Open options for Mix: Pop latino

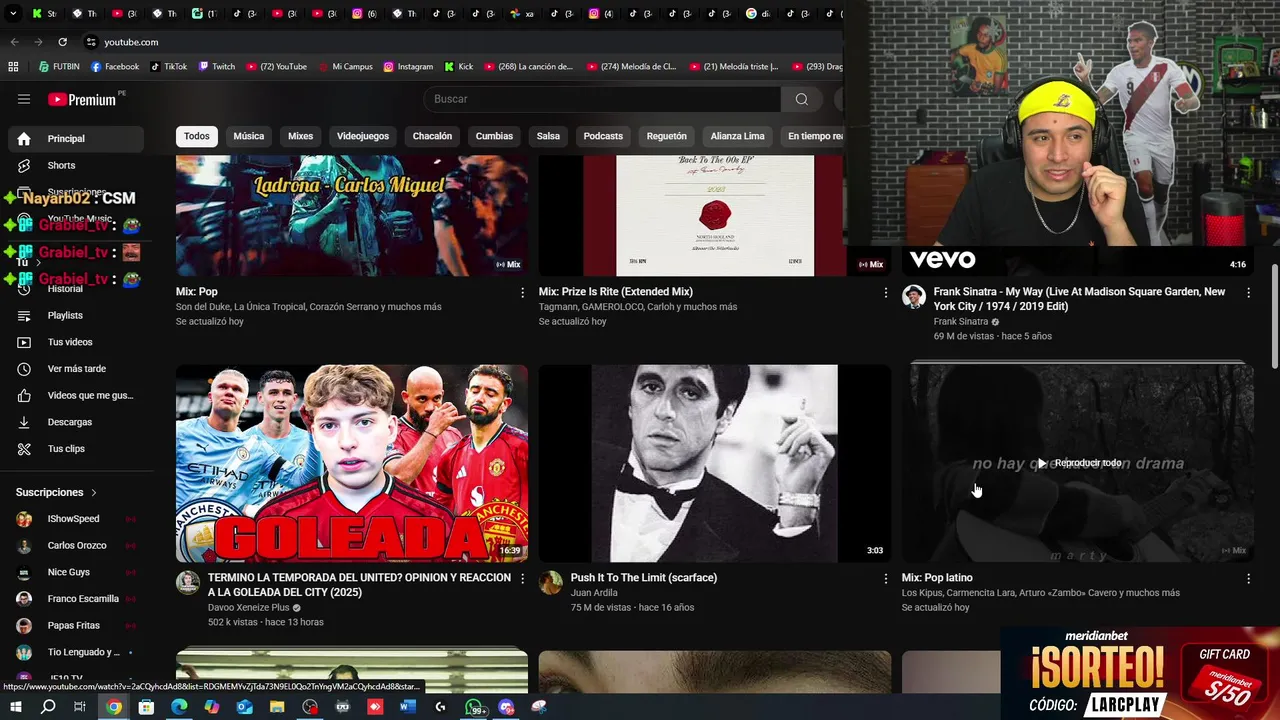[1248, 579]
